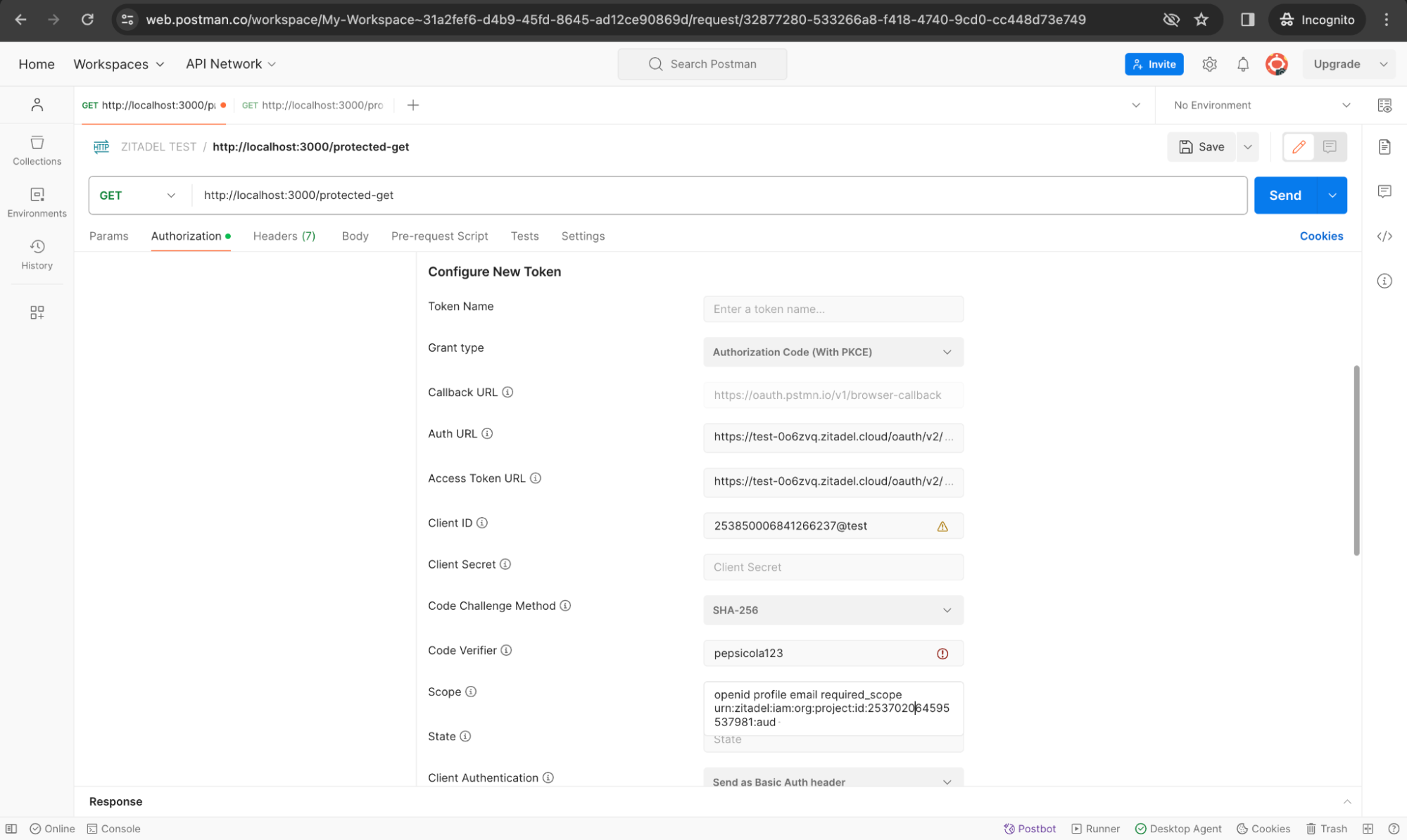This screenshot has width=1407, height=840.
Task: Go to Home
Action: click(x=37, y=64)
